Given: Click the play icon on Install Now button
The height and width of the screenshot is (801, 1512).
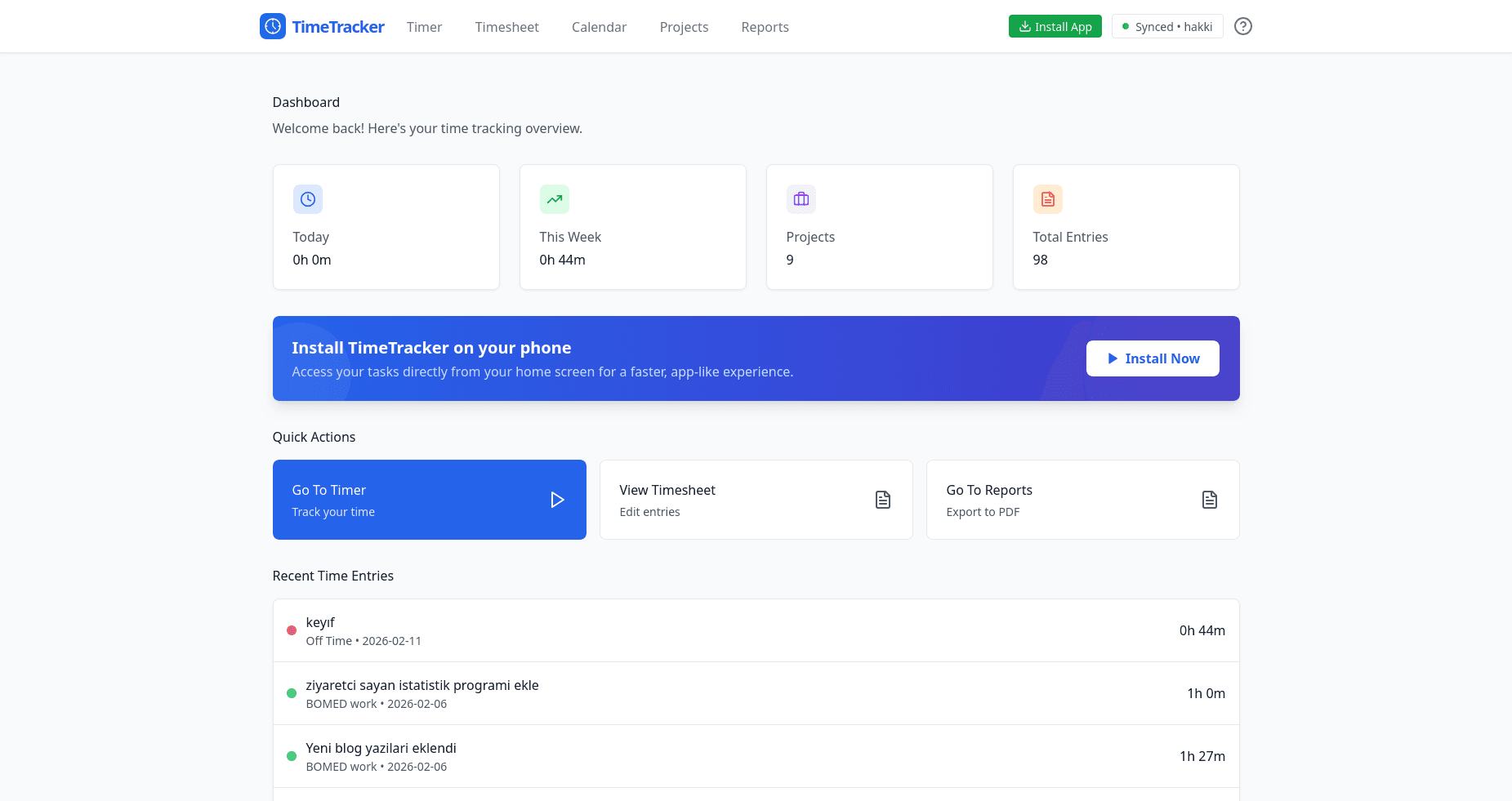Looking at the screenshot, I should coord(1113,358).
